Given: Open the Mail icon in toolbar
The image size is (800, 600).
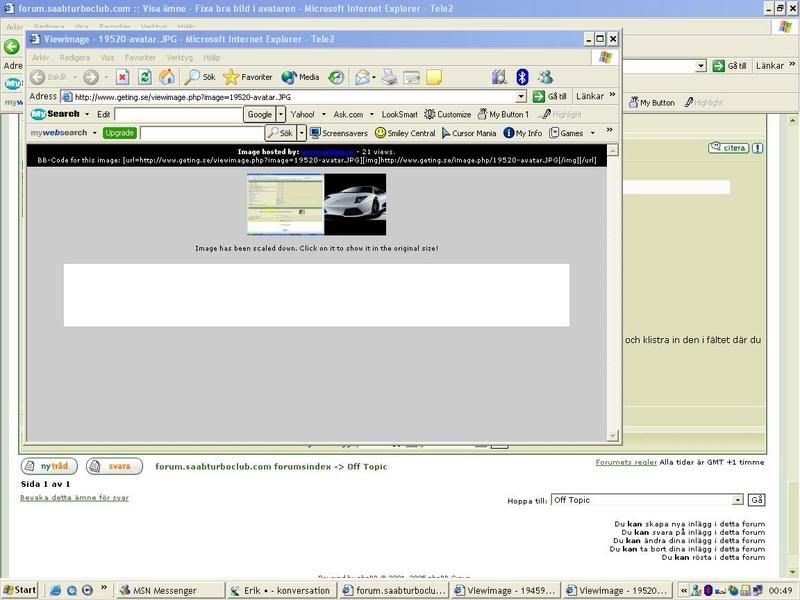Looking at the screenshot, I should tap(362, 77).
